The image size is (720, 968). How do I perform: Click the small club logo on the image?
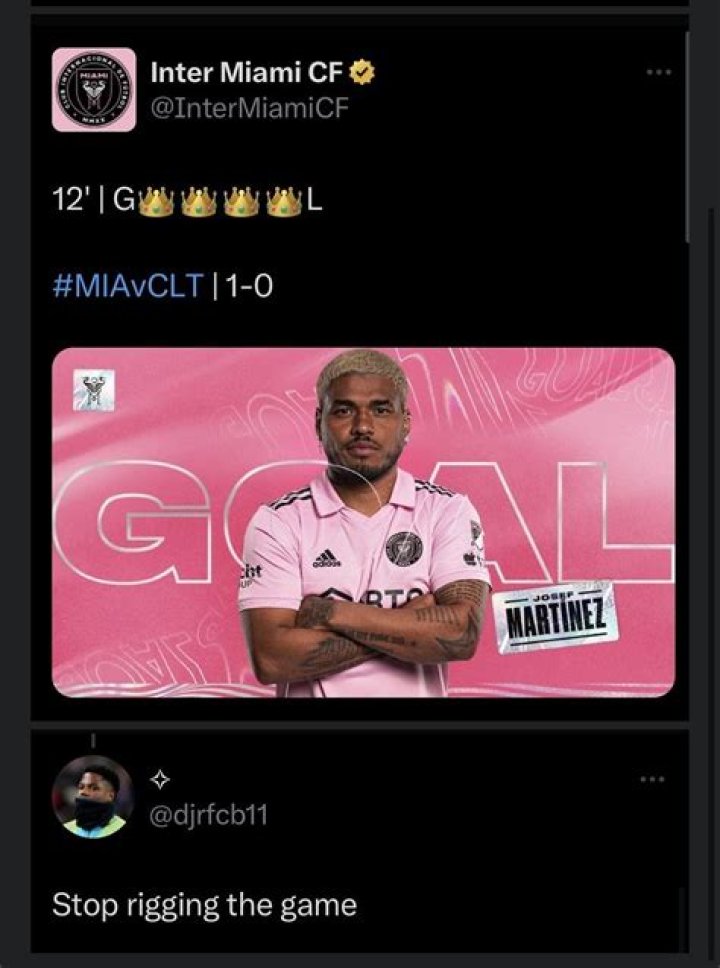(94, 389)
